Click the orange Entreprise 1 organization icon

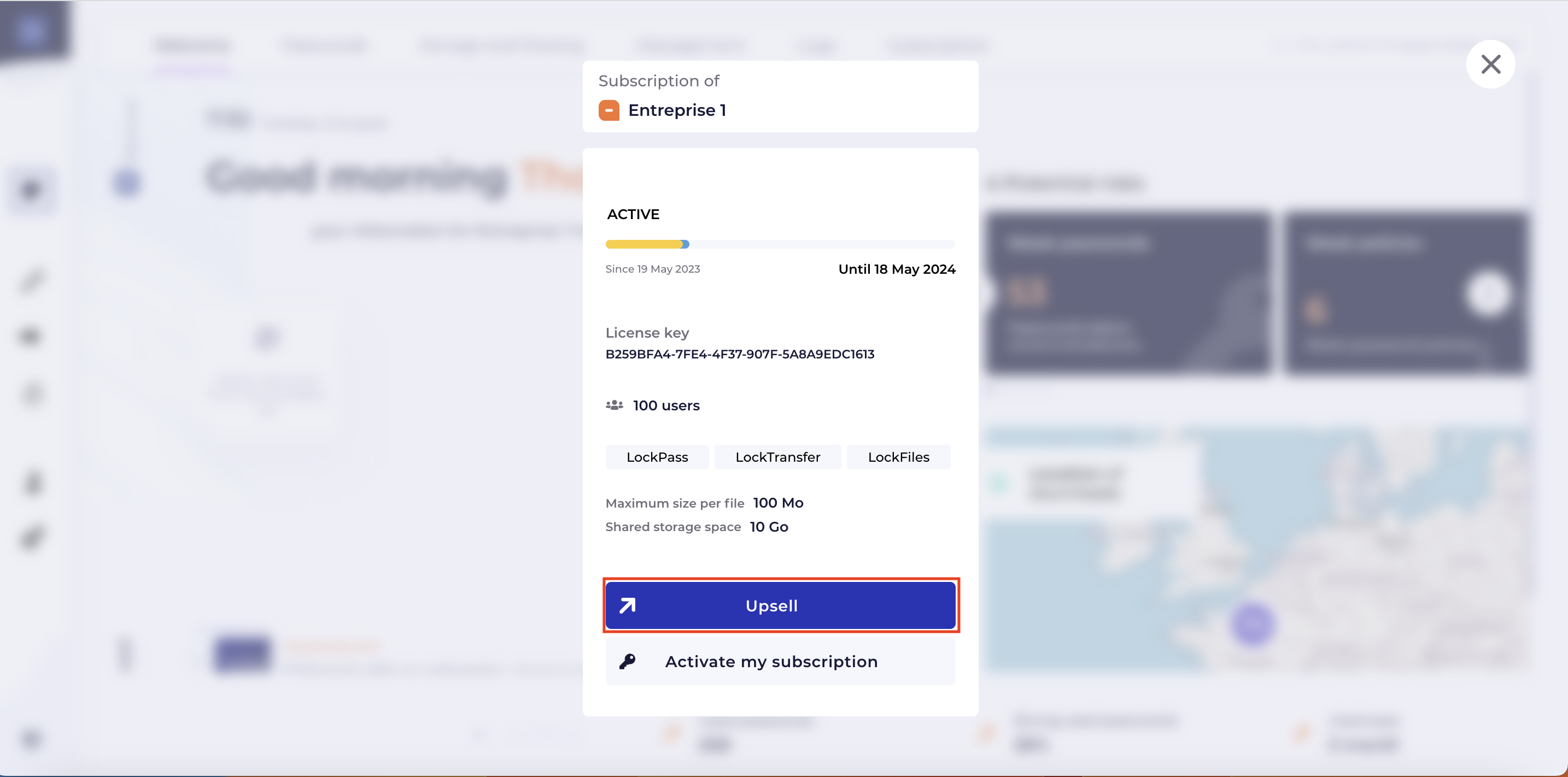click(609, 110)
